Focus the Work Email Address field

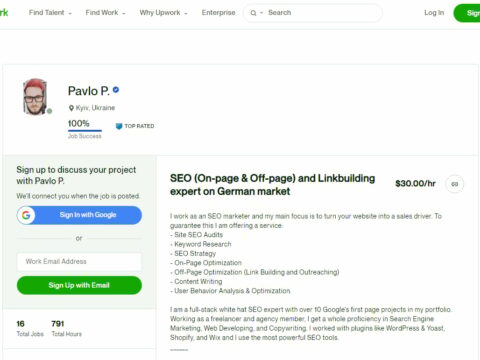pos(79,262)
